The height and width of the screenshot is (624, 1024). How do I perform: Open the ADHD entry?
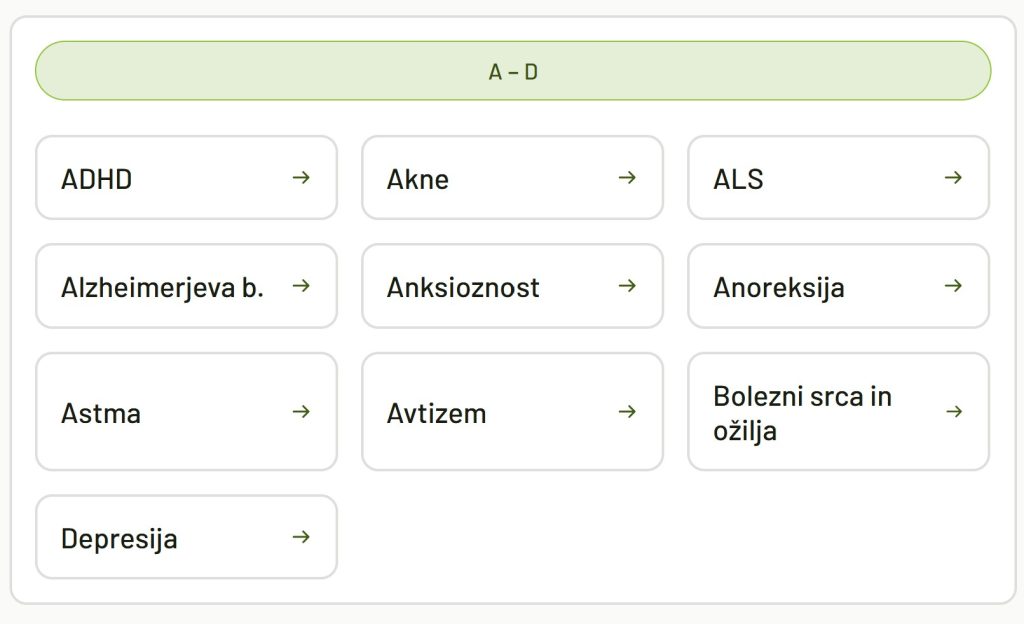point(186,178)
